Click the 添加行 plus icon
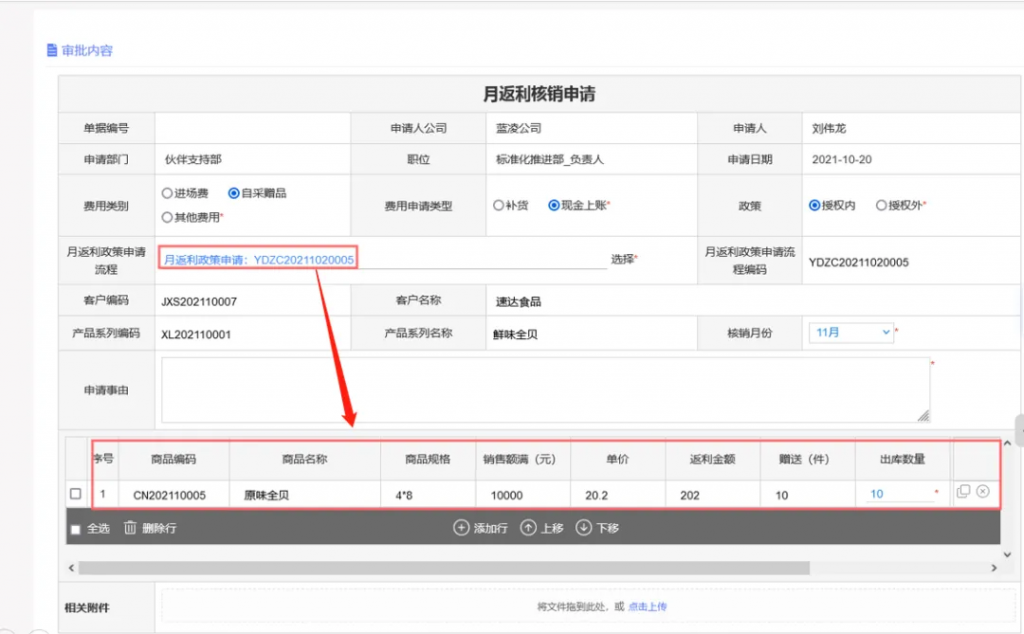 pos(461,528)
